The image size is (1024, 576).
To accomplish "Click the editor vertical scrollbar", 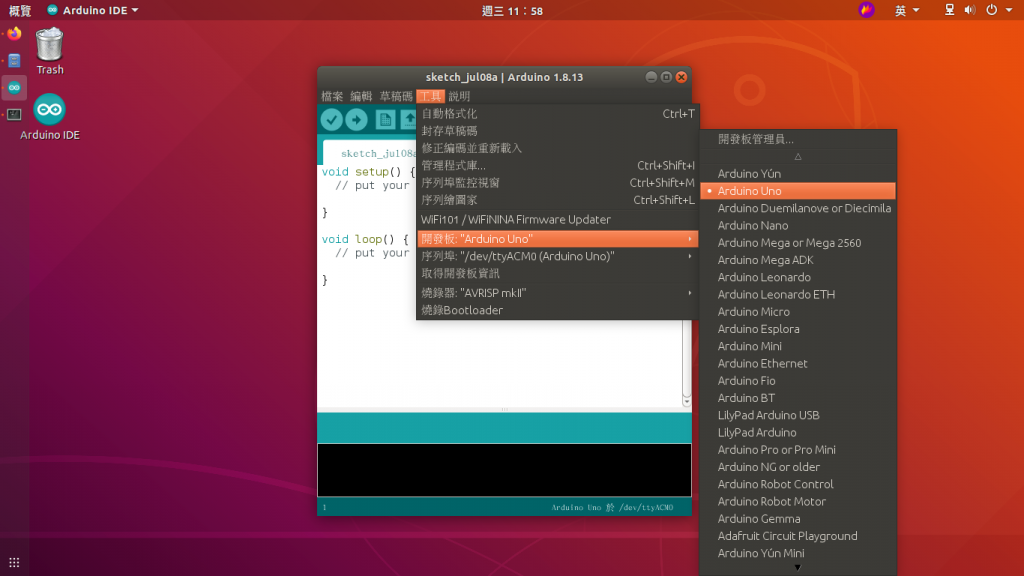I will pyautogui.click(x=686, y=363).
